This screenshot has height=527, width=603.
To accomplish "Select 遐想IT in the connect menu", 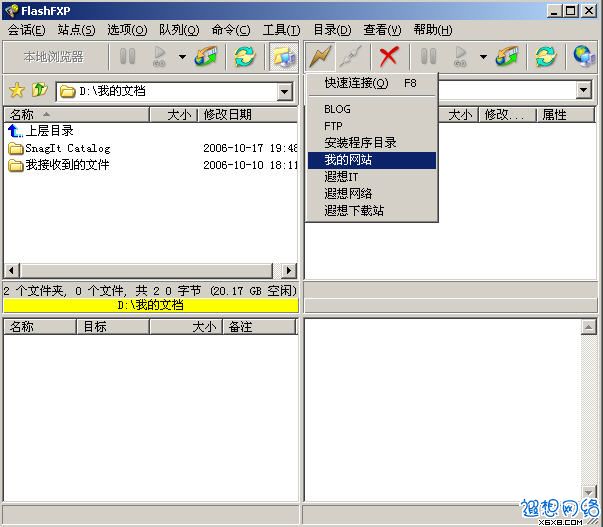I will [372, 177].
